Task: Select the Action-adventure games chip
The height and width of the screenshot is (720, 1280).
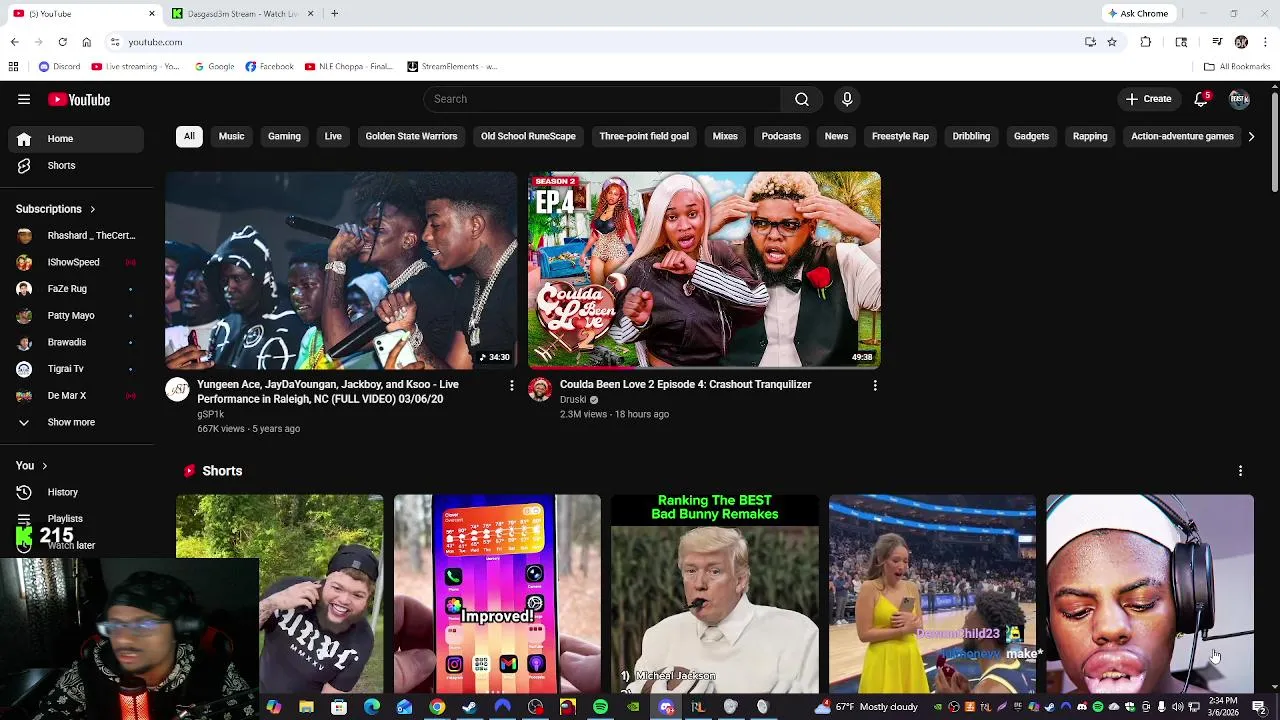Action: tap(1182, 136)
